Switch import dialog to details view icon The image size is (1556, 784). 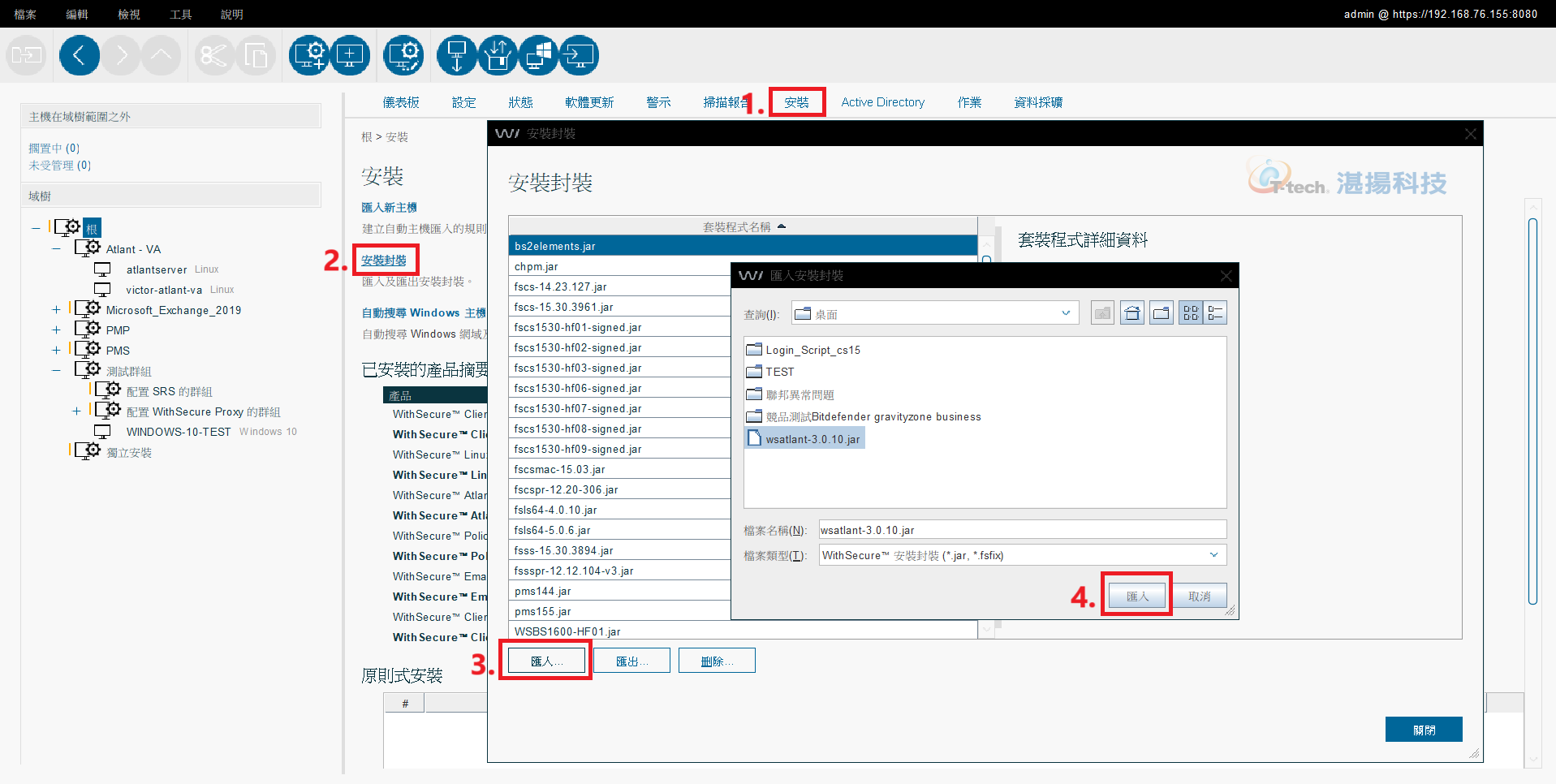point(1215,313)
